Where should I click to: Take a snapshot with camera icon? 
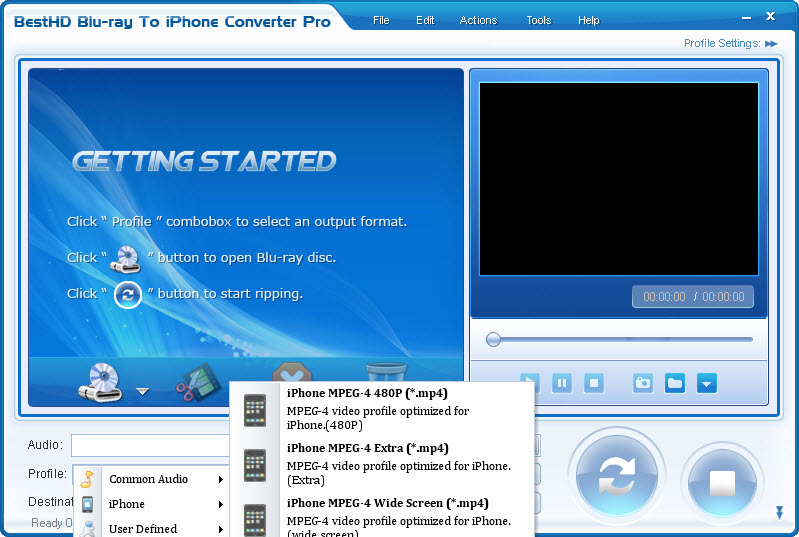tap(643, 383)
